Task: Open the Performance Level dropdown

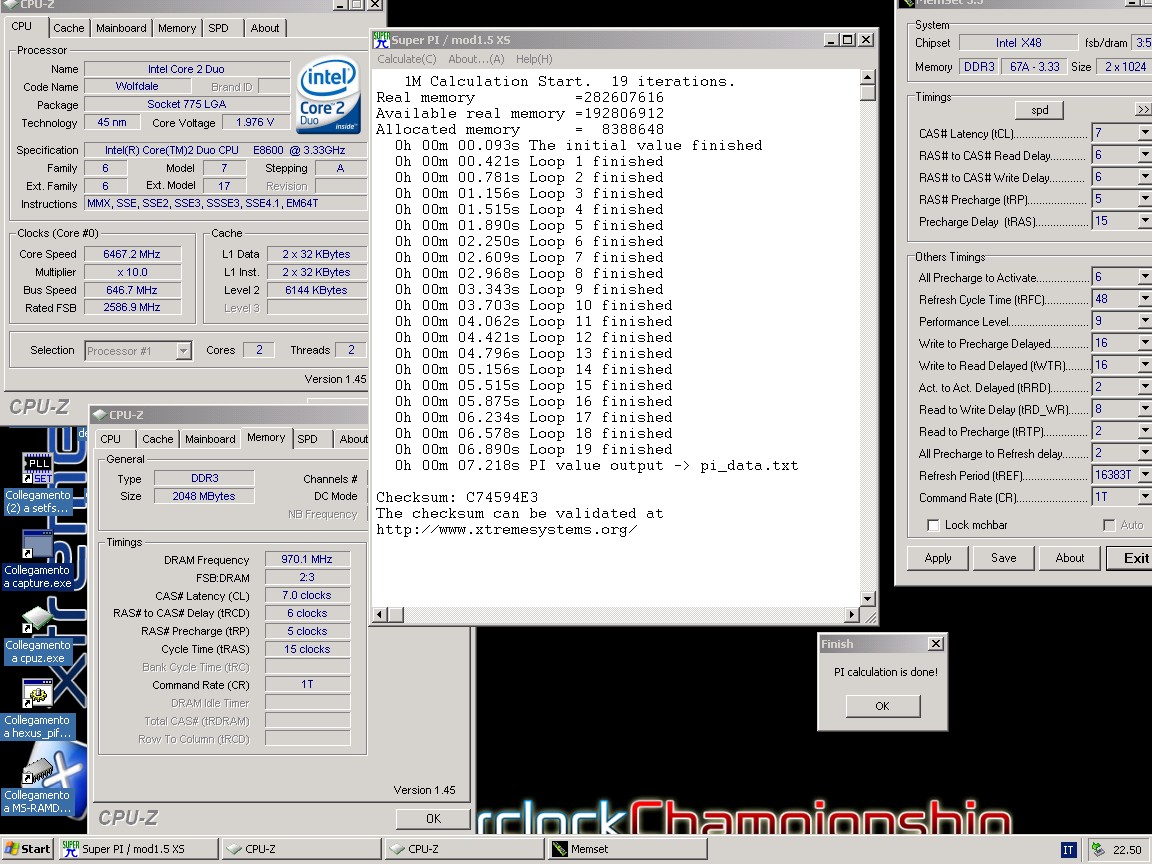Action: point(1145,321)
